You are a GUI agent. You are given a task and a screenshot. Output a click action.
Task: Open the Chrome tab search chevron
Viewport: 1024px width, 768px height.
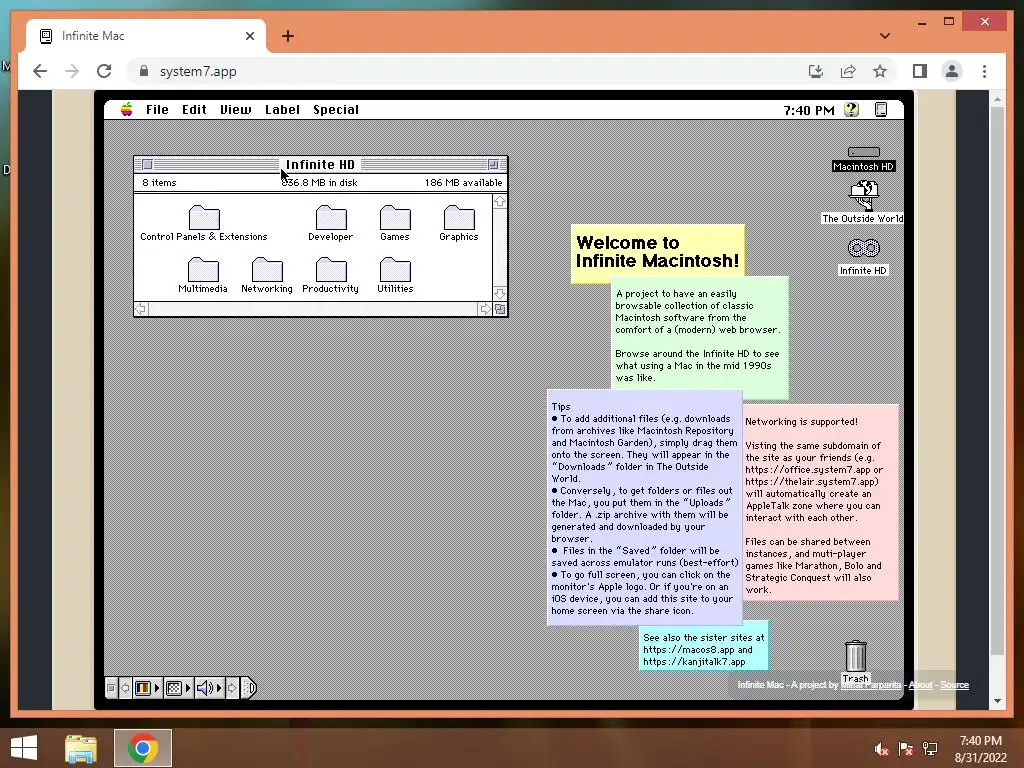point(885,36)
